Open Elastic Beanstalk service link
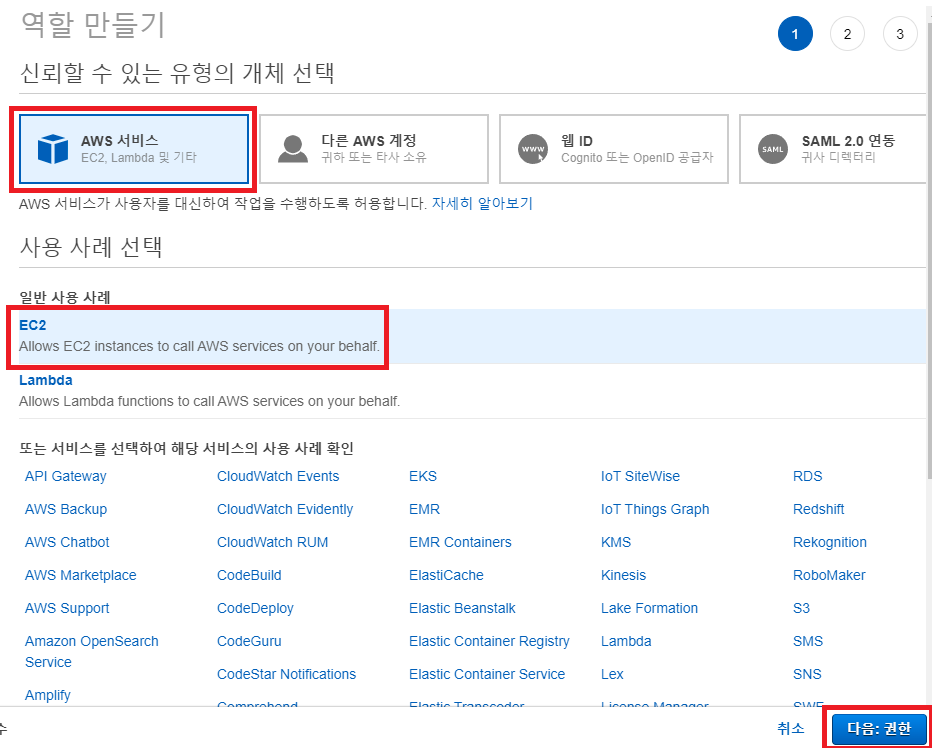Image resolution: width=932 pixels, height=748 pixels. point(462,608)
